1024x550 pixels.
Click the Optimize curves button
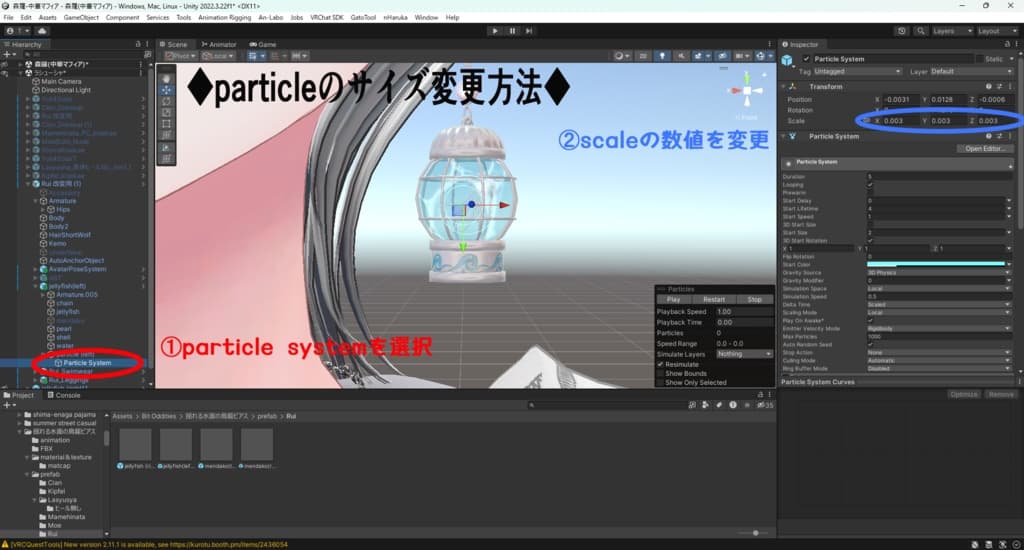pos(964,395)
